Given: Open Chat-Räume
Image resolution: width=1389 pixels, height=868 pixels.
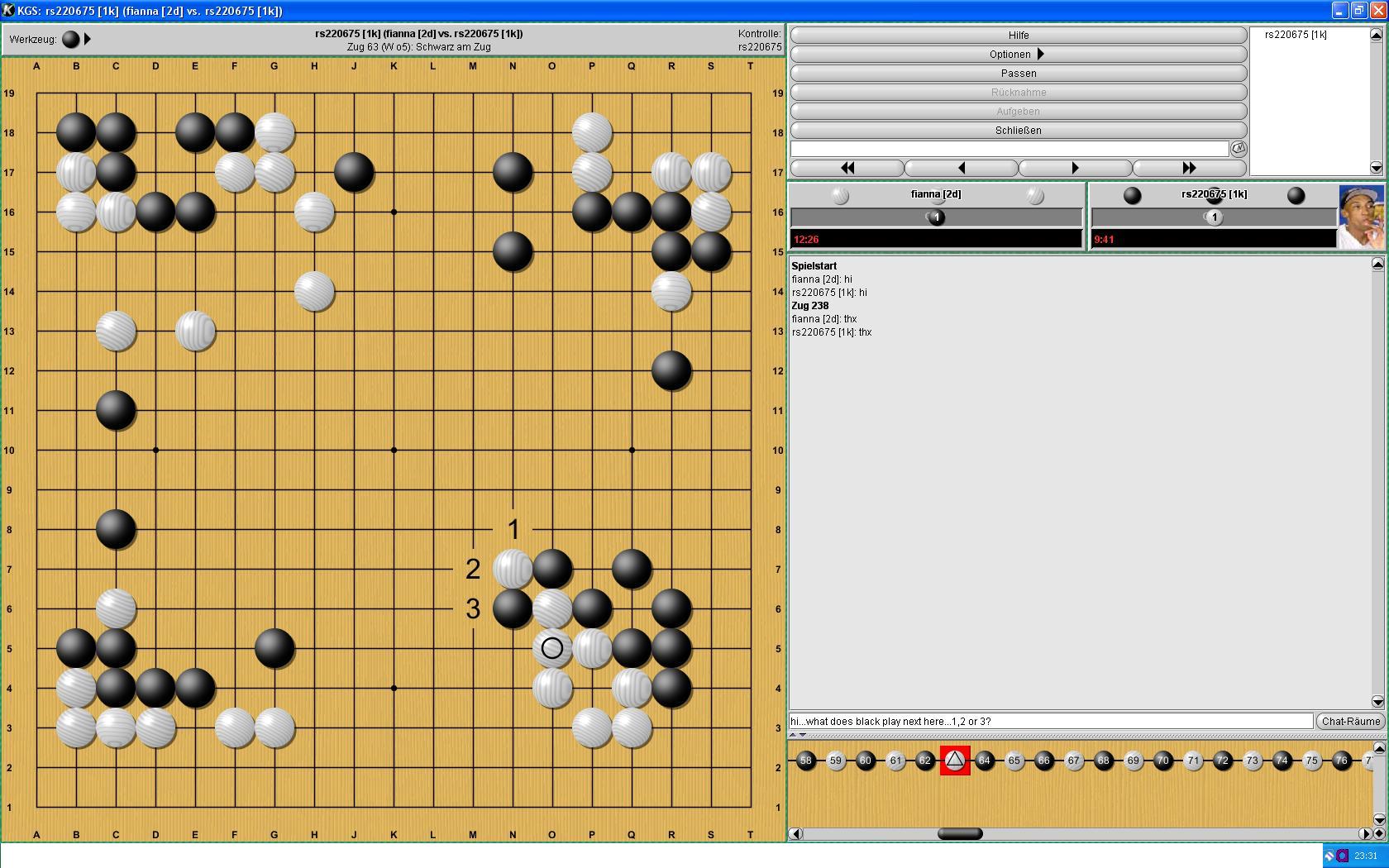Looking at the screenshot, I should coord(1350,722).
